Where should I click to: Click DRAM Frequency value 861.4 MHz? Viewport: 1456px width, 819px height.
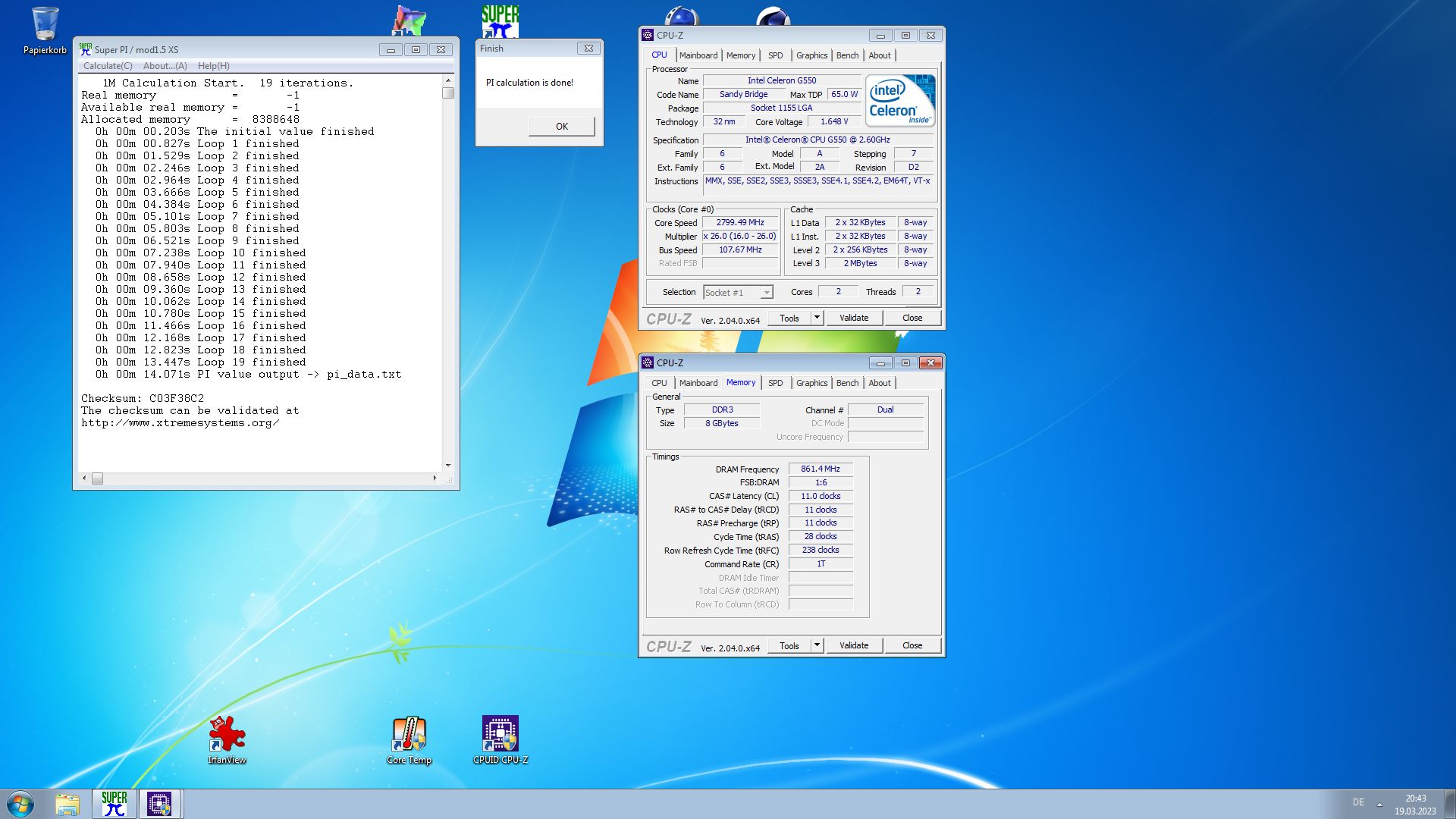coord(821,469)
